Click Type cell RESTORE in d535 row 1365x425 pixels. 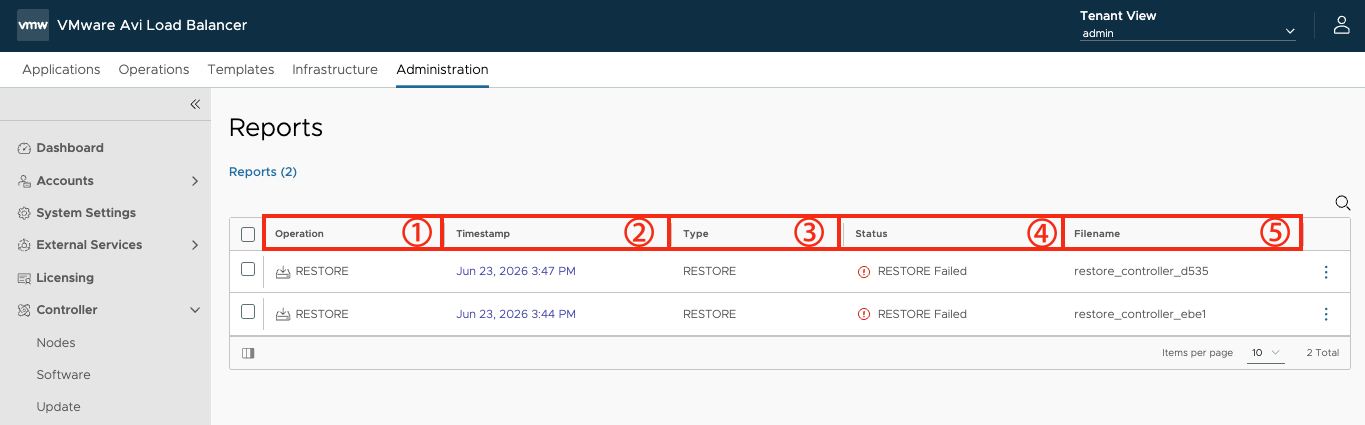click(709, 271)
